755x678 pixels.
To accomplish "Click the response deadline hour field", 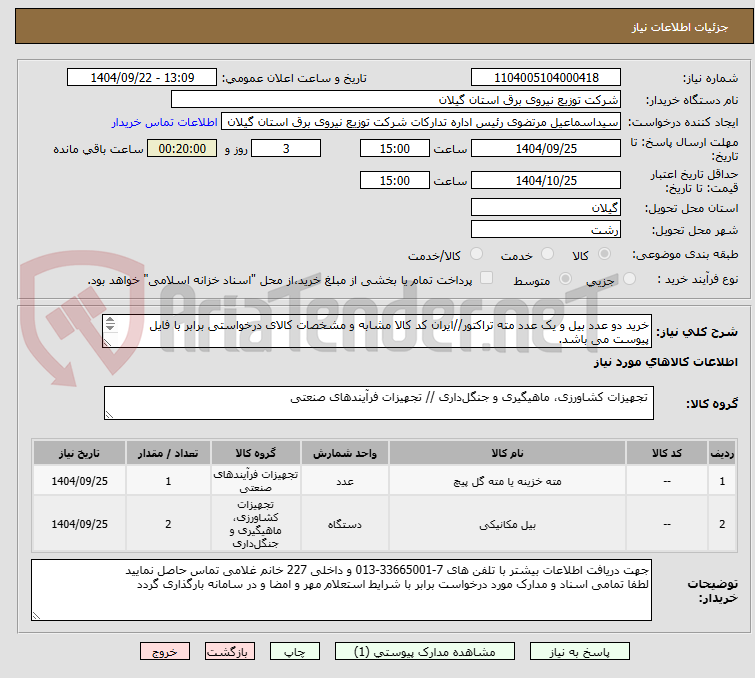I will tap(394, 148).
